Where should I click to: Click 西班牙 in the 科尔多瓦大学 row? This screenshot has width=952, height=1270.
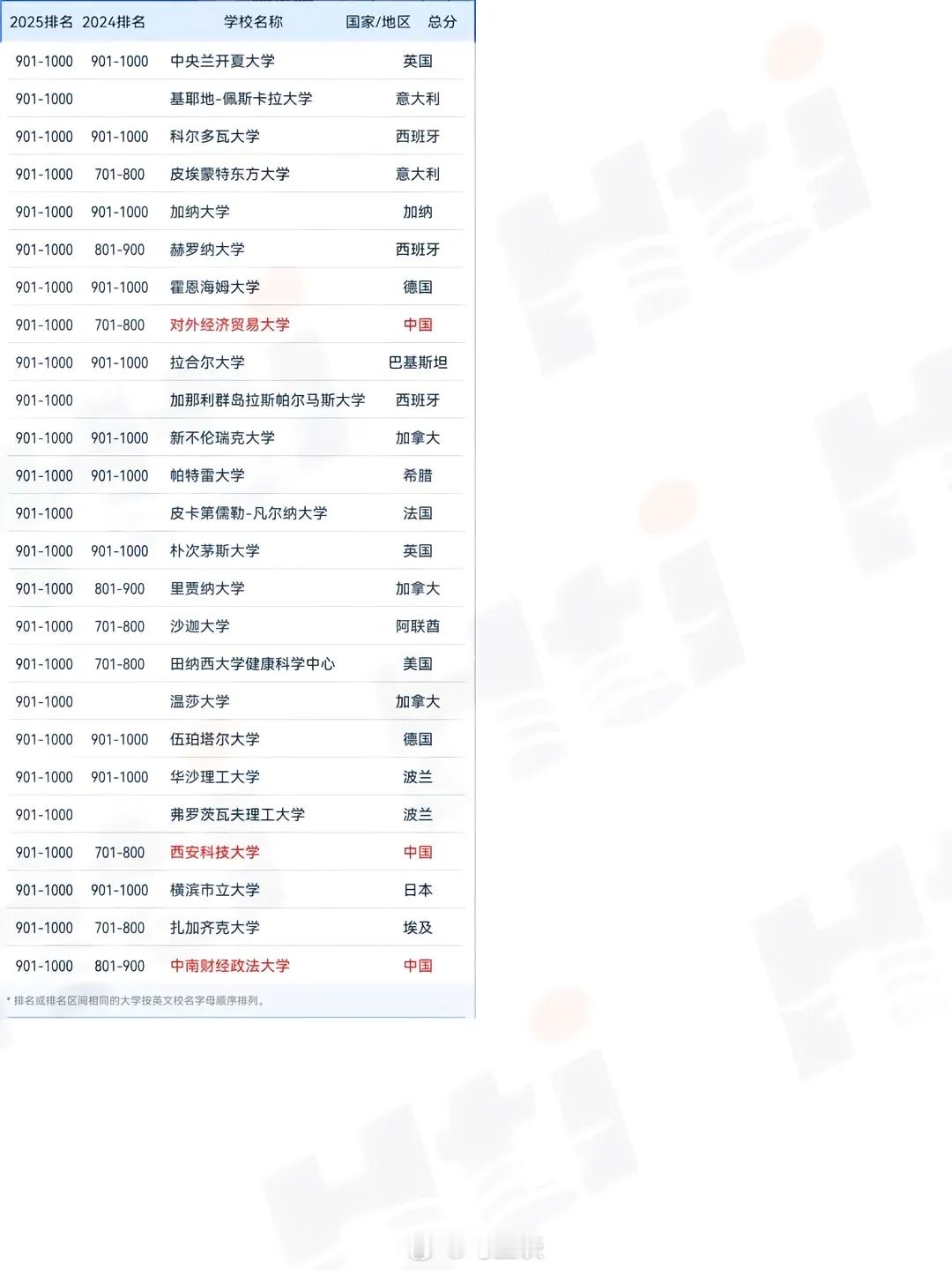tap(418, 137)
